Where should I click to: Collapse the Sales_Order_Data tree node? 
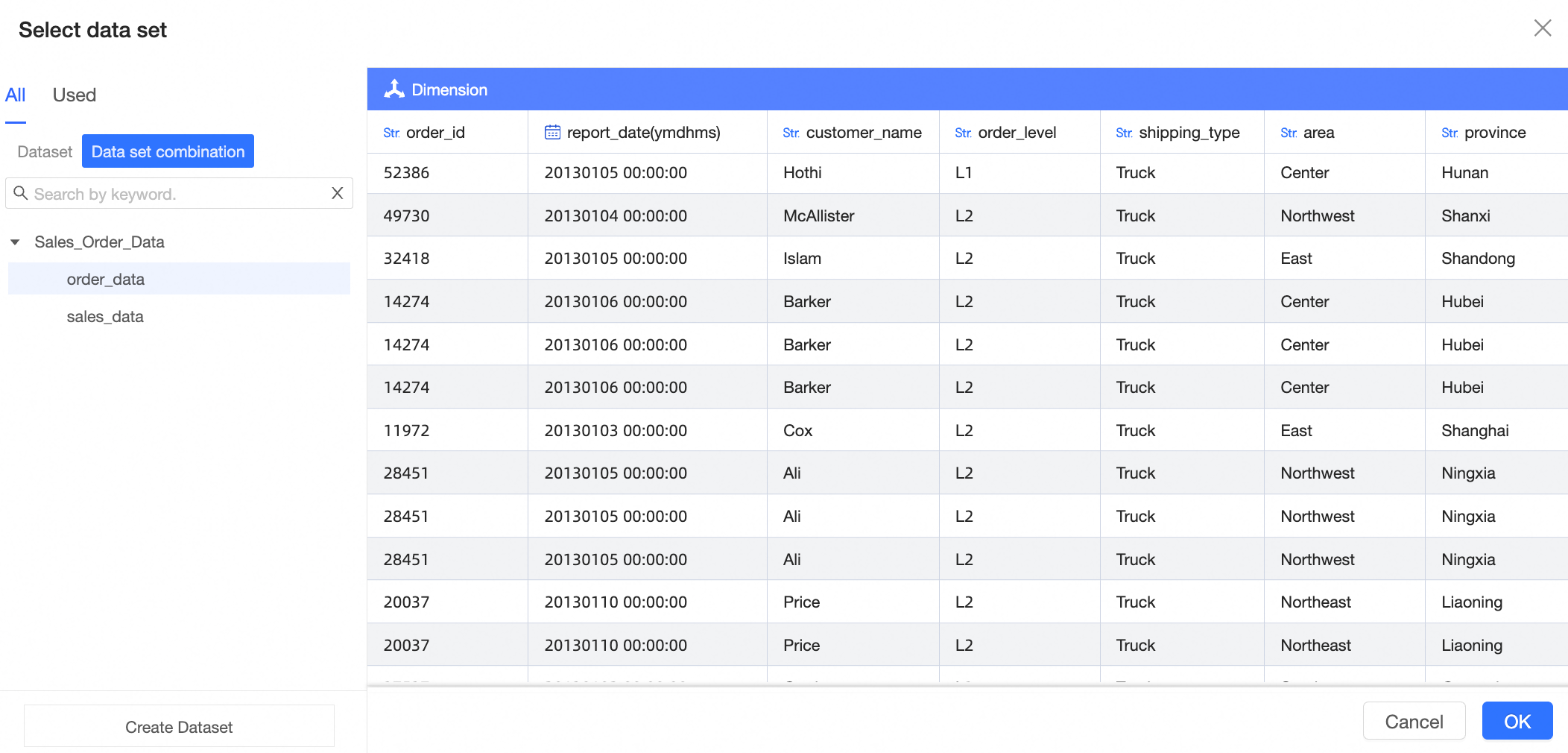[15, 242]
